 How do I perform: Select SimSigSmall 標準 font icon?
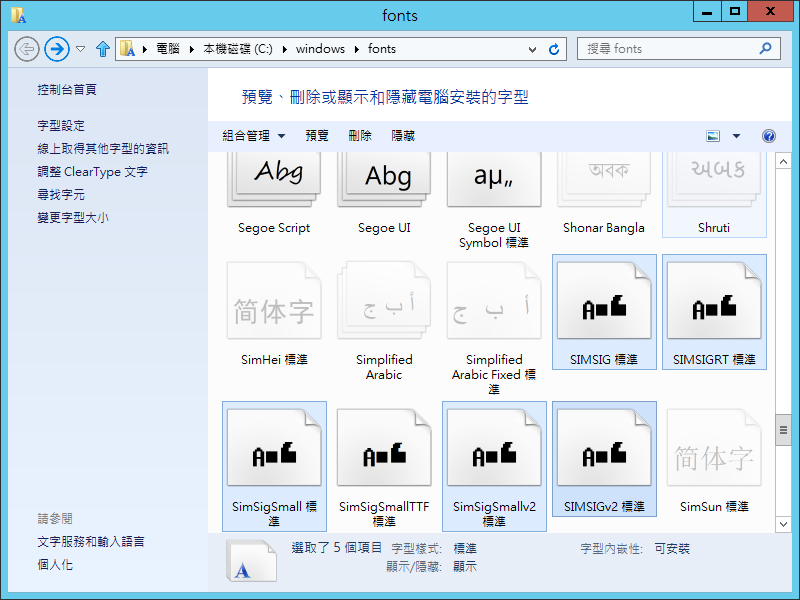click(274, 448)
